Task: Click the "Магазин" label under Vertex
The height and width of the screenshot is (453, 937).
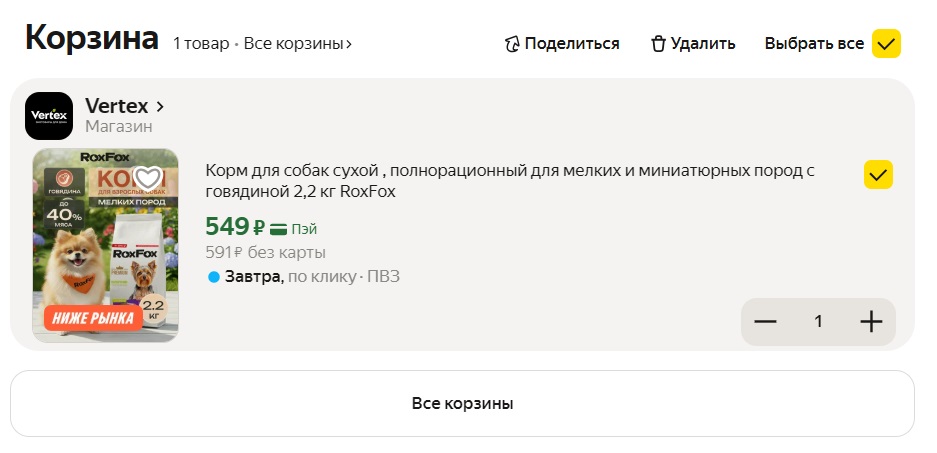Action: coord(119,127)
